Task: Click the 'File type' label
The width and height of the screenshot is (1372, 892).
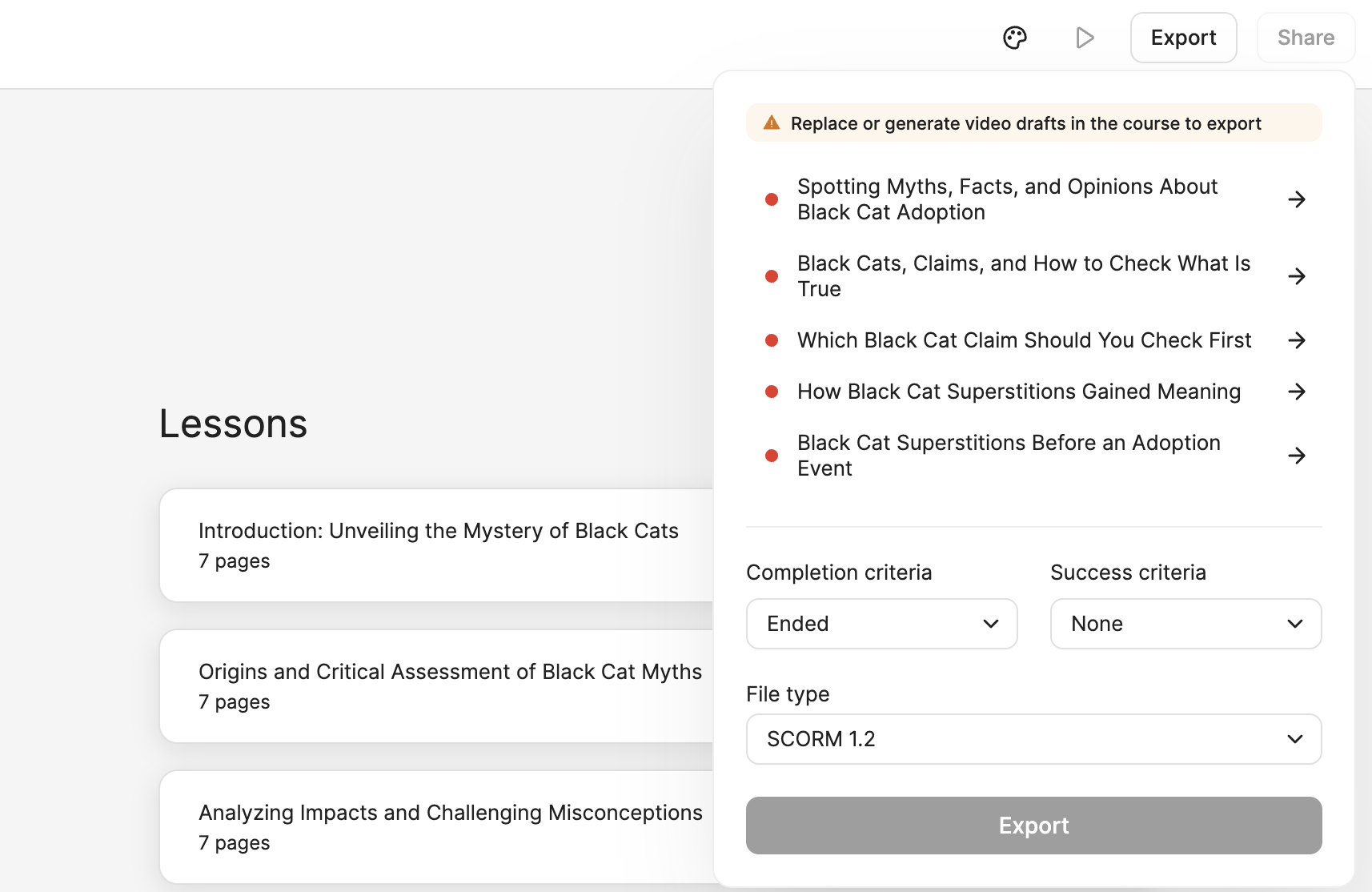Action: coord(788,694)
